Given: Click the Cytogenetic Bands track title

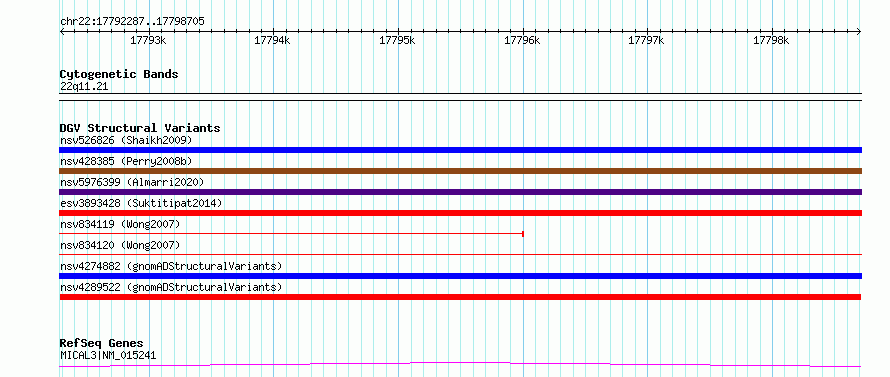Looking at the screenshot, I should click(119, 74).
